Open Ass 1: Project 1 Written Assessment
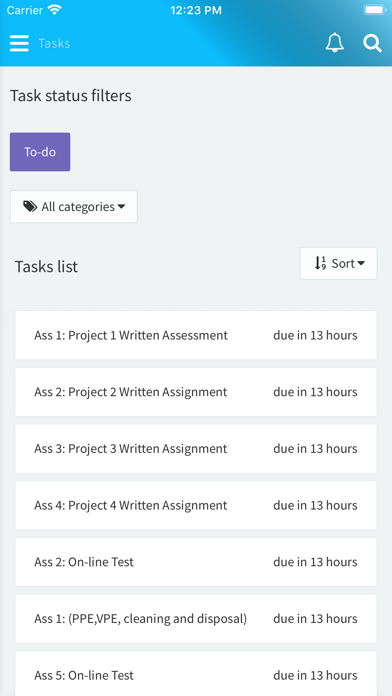The height and width of the screenshot is (696, 392). tap(196, 335)
